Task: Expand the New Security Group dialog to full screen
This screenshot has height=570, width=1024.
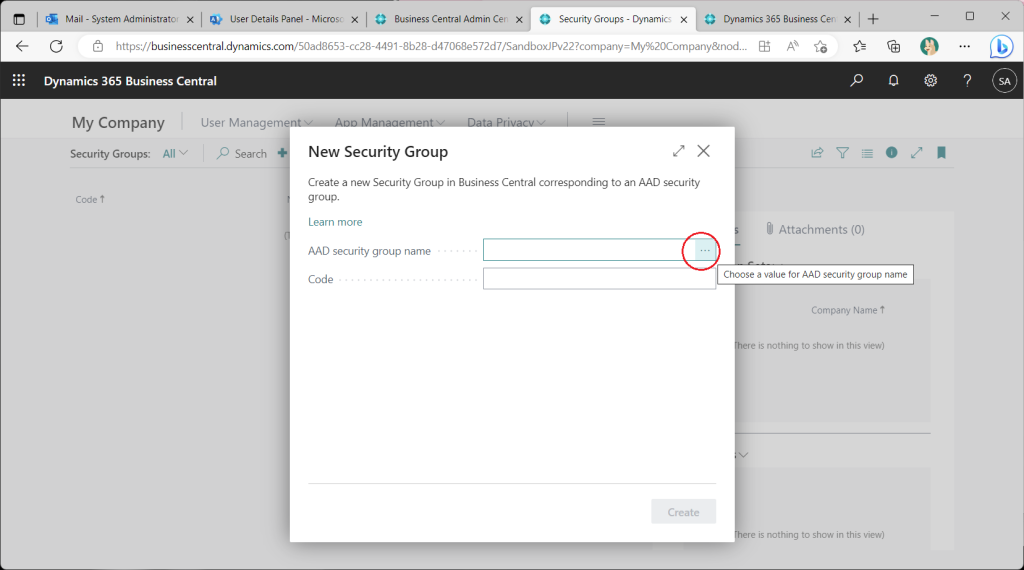Action: [679, 151]
